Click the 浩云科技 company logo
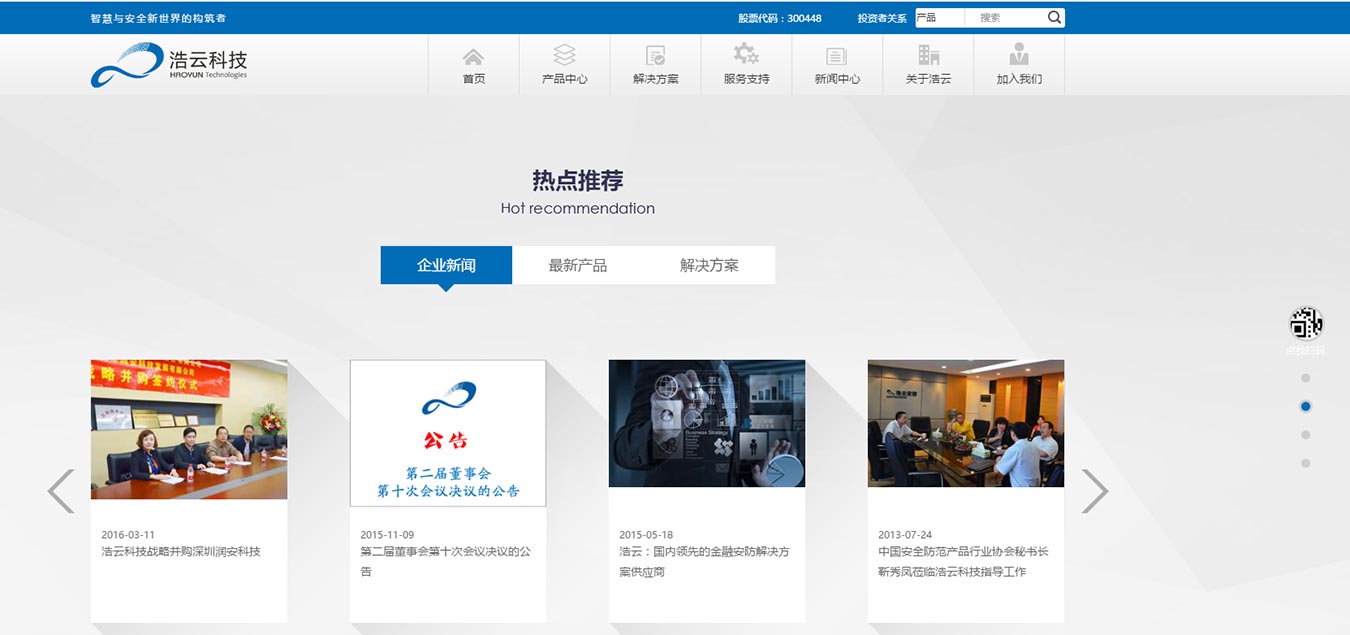Image resolution: width=1350 pixels, height=635 pixels. (x=168, y=63)
